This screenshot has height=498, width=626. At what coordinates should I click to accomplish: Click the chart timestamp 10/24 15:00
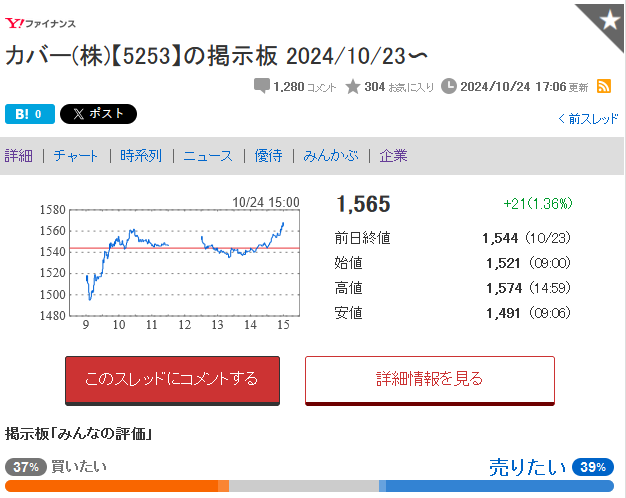[x=266, y=202]
